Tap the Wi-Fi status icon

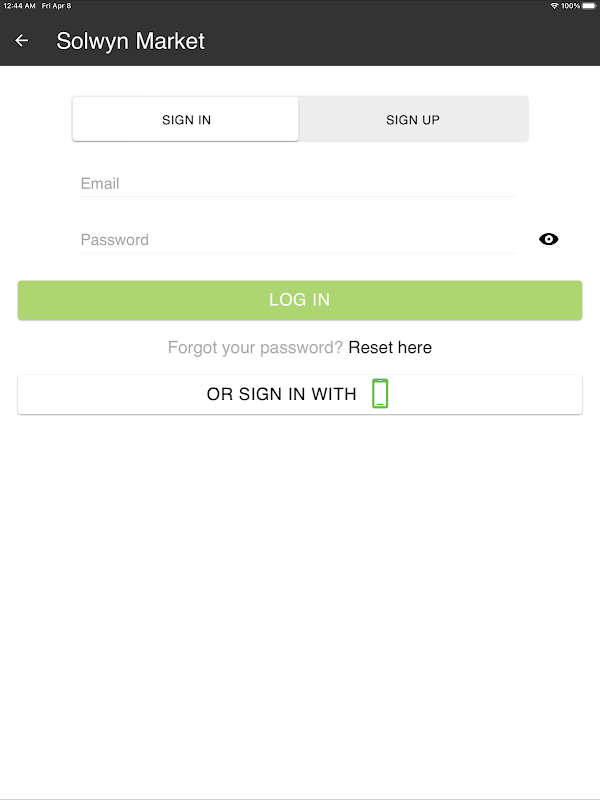coord(554,6)
